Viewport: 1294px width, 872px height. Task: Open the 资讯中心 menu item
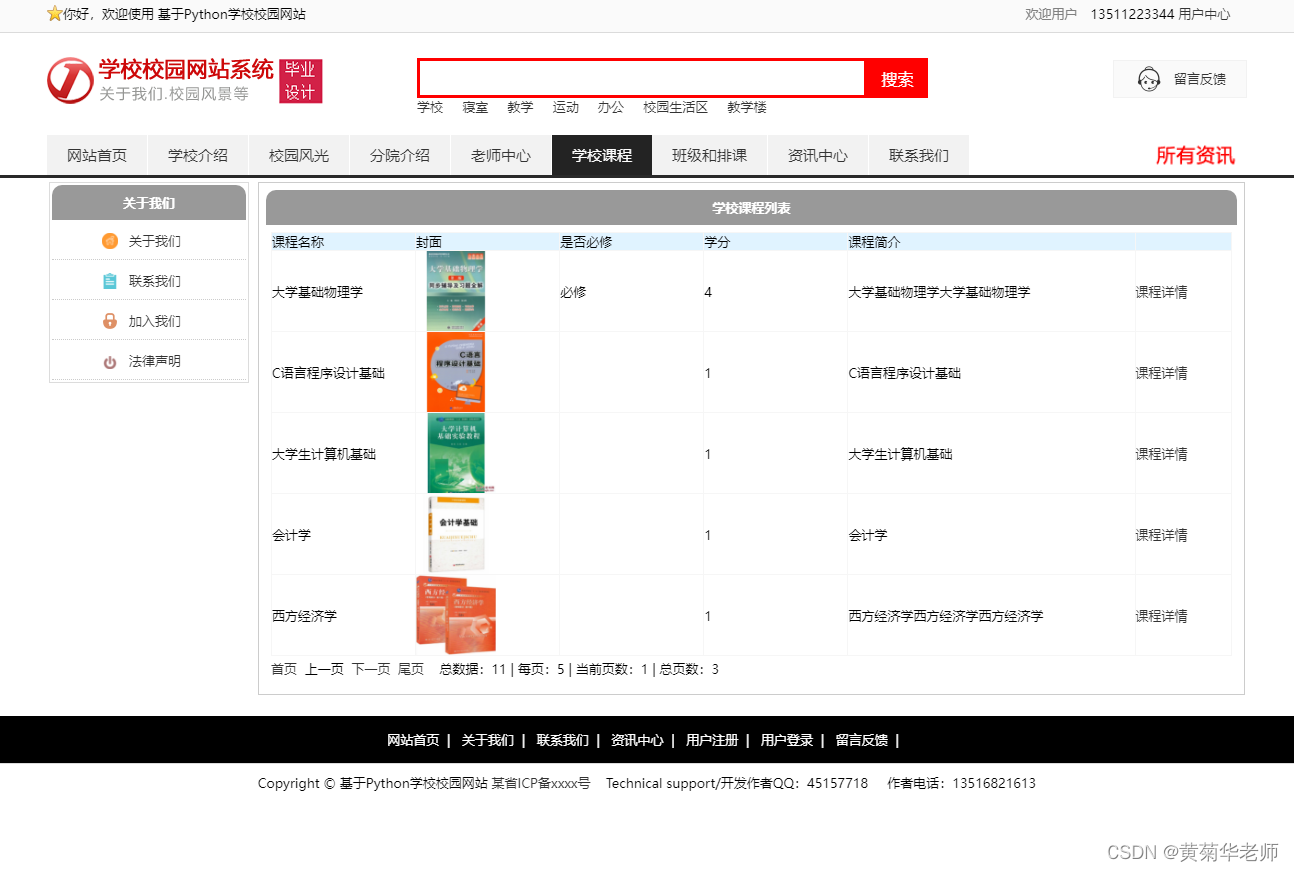pos(818,155)
